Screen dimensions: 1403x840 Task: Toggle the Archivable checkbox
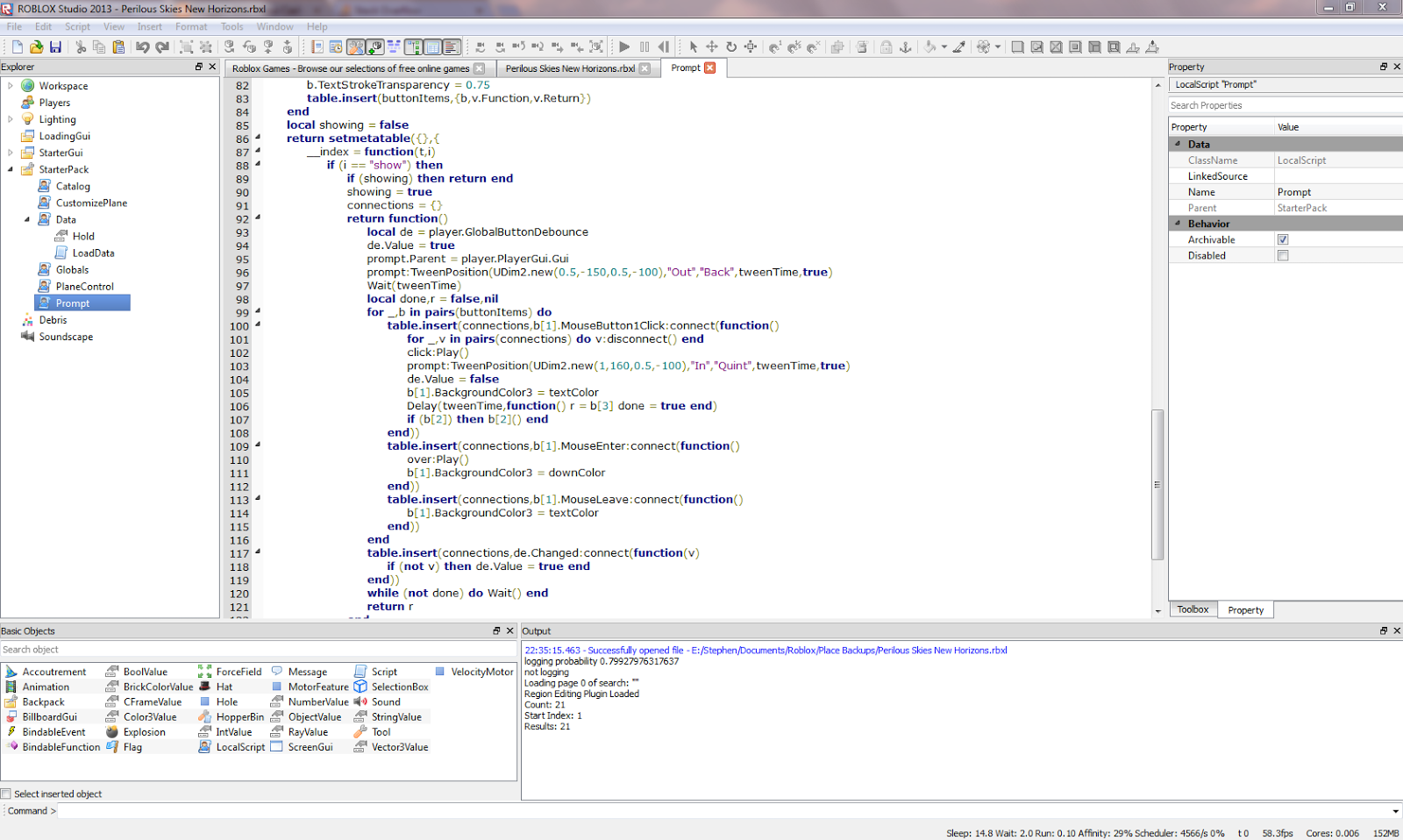[x=1283, y=239]
